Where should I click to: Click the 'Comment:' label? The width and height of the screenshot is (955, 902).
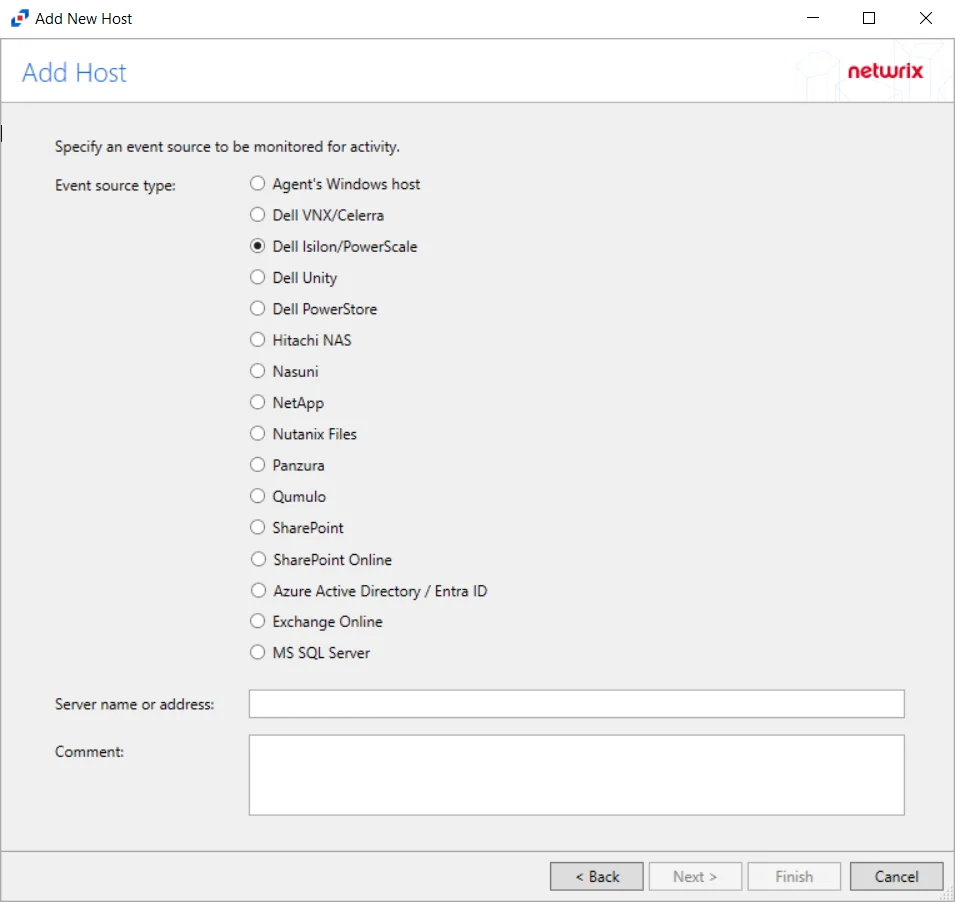[90, 752]
